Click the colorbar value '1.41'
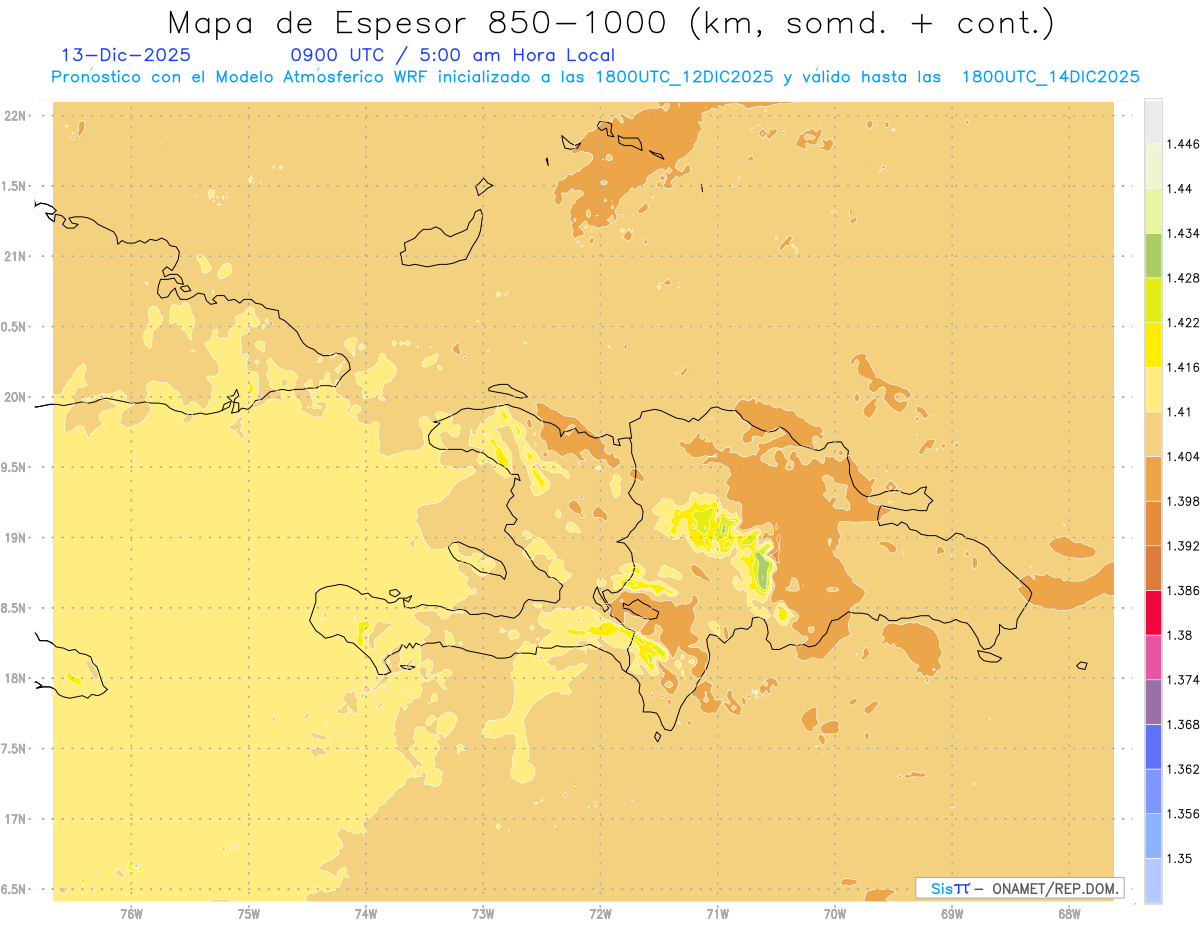1200x927 pixels. 1180,412
